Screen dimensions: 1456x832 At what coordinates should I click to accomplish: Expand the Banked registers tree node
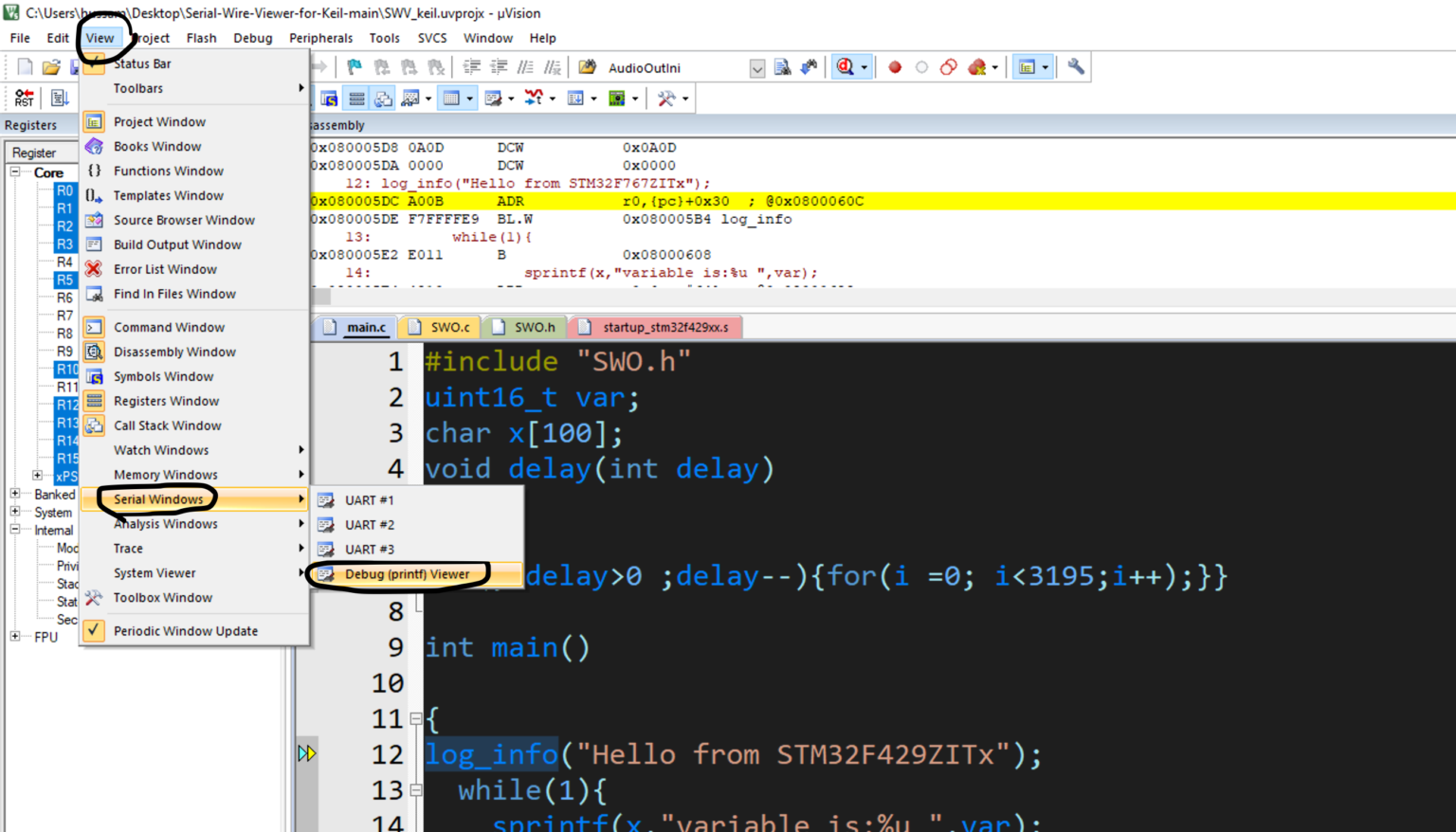coord(15,494)
